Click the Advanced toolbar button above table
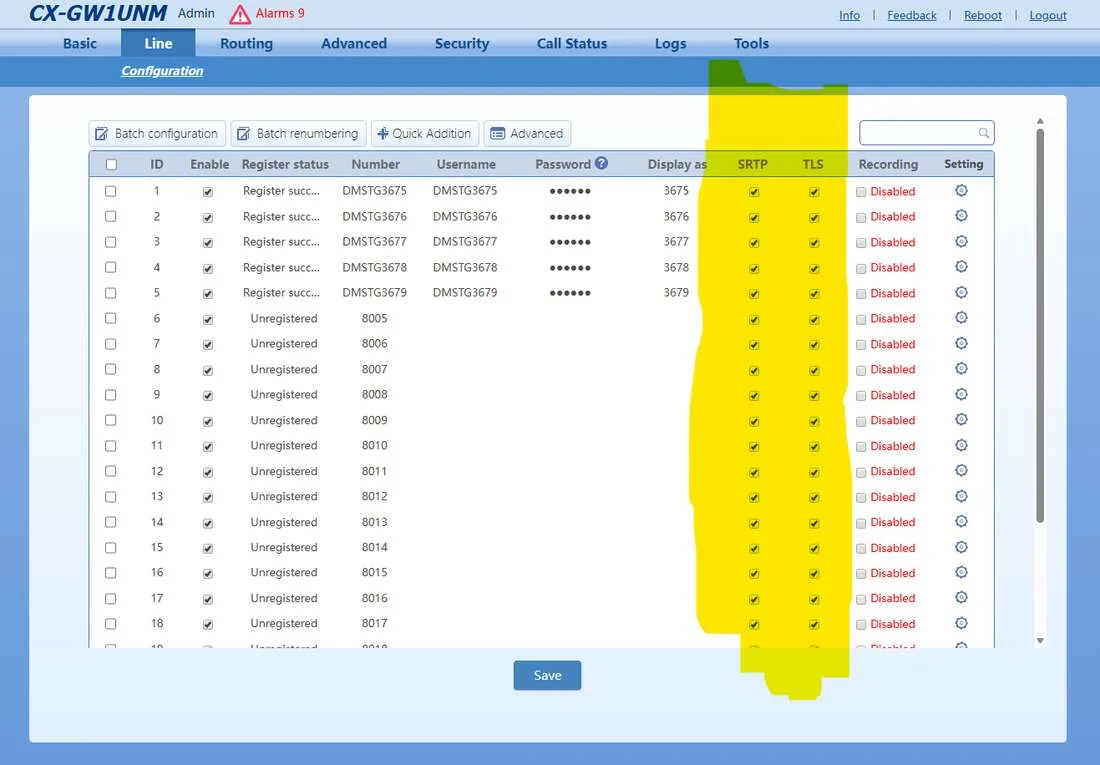 pyautogui.click(x=527, y=133)
